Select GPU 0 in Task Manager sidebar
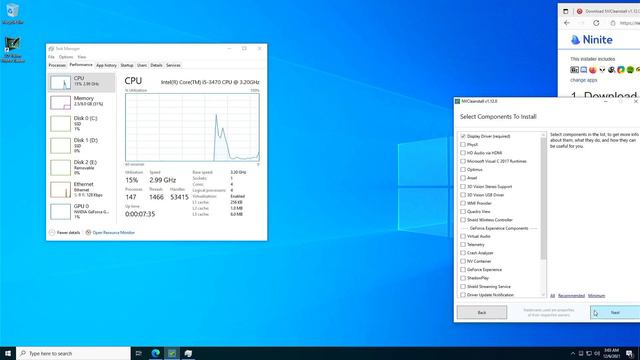The width and height of the screenshot is (640, 360). [81, 211]
